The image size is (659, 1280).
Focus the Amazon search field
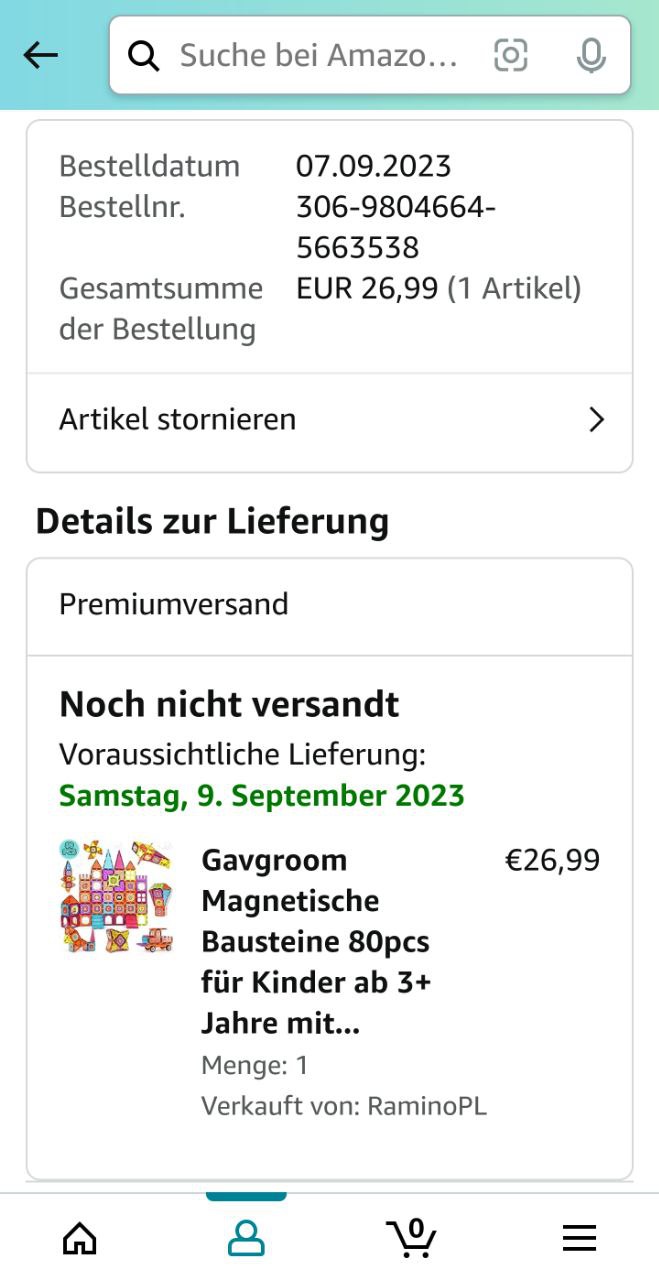point(318,56)
